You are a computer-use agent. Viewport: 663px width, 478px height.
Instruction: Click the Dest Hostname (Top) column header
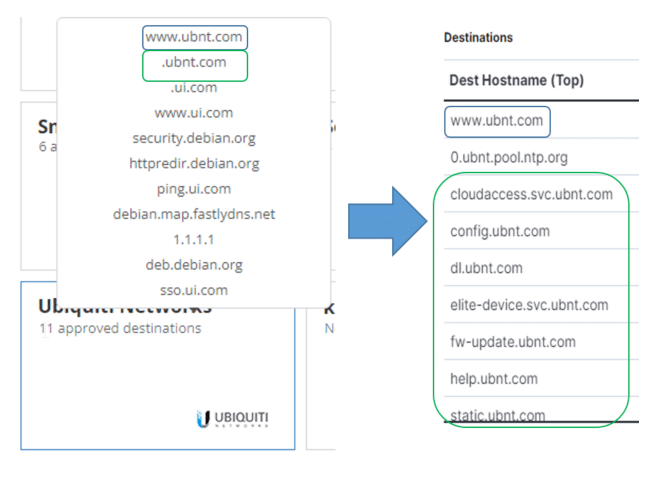(x=516, y=80)
